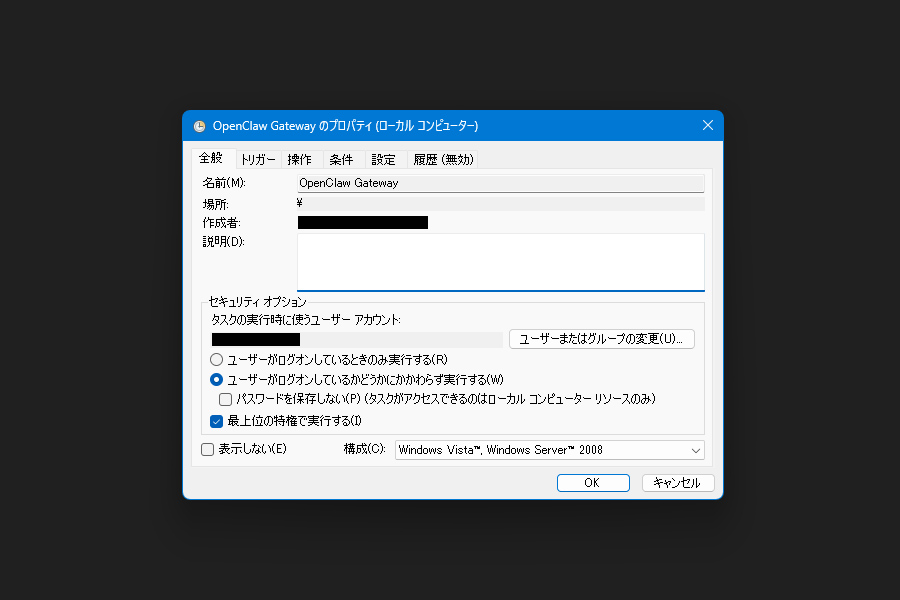900x600 pixels.
Task: Click the clock icon in the title bar
Action: [198, 125]
